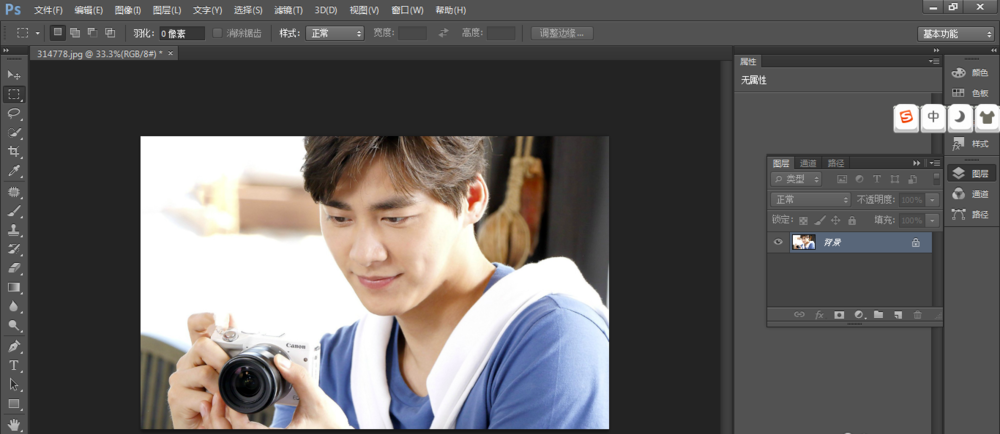This screenshot has width=1000, height=434.
Task: Open the opacity 不透明度 slider arrow
Action: tap(933, 199)
